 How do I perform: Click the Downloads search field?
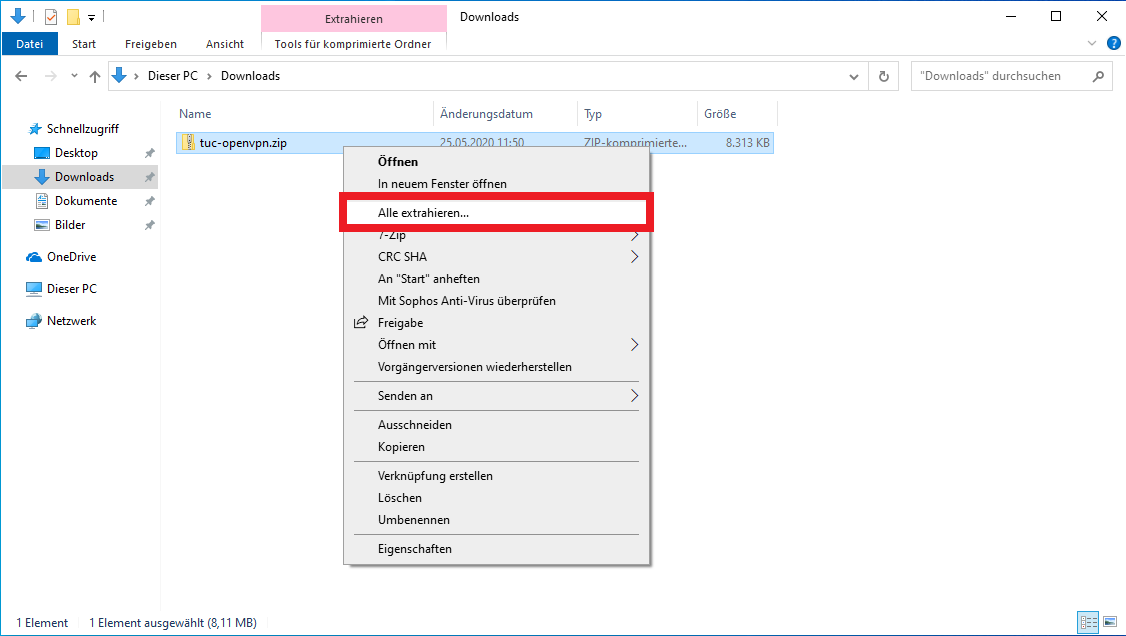click(1003, 76)
